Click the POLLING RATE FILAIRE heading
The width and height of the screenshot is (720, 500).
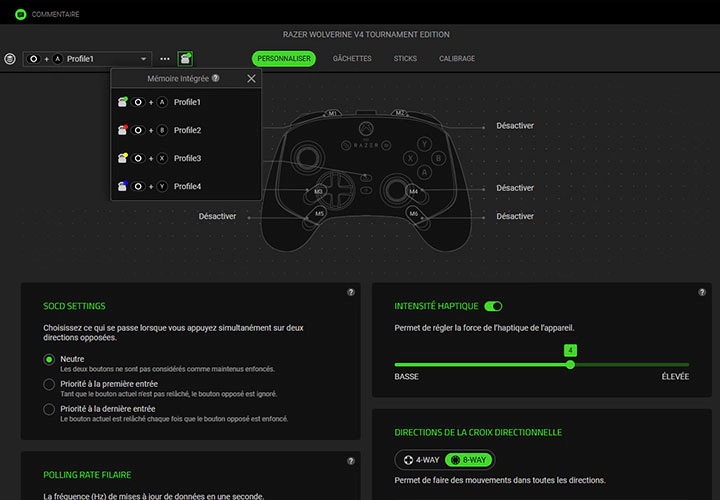coord(87,475)
